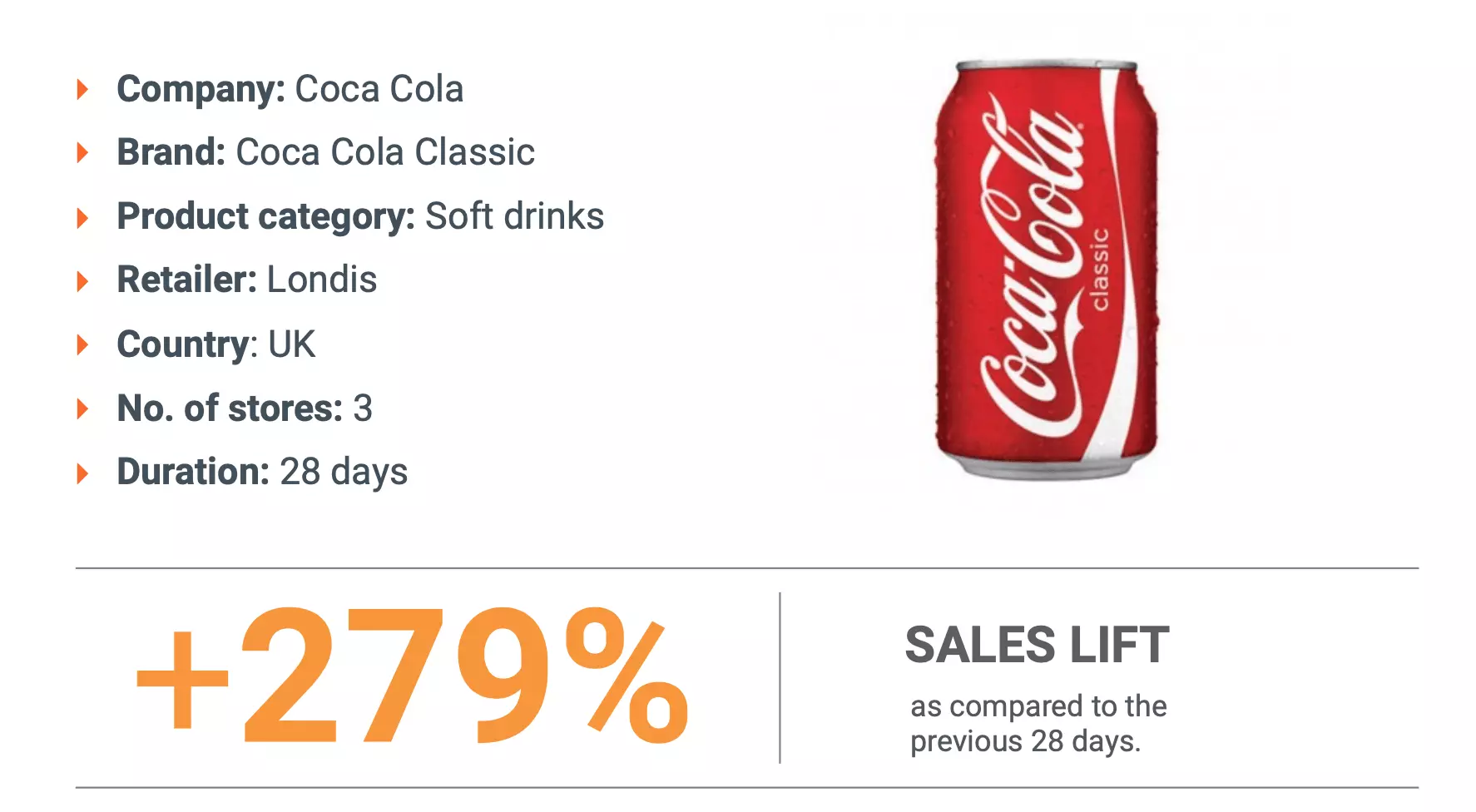
Task: Click the orange arrow beside Company
Action: tap(82, 89)
